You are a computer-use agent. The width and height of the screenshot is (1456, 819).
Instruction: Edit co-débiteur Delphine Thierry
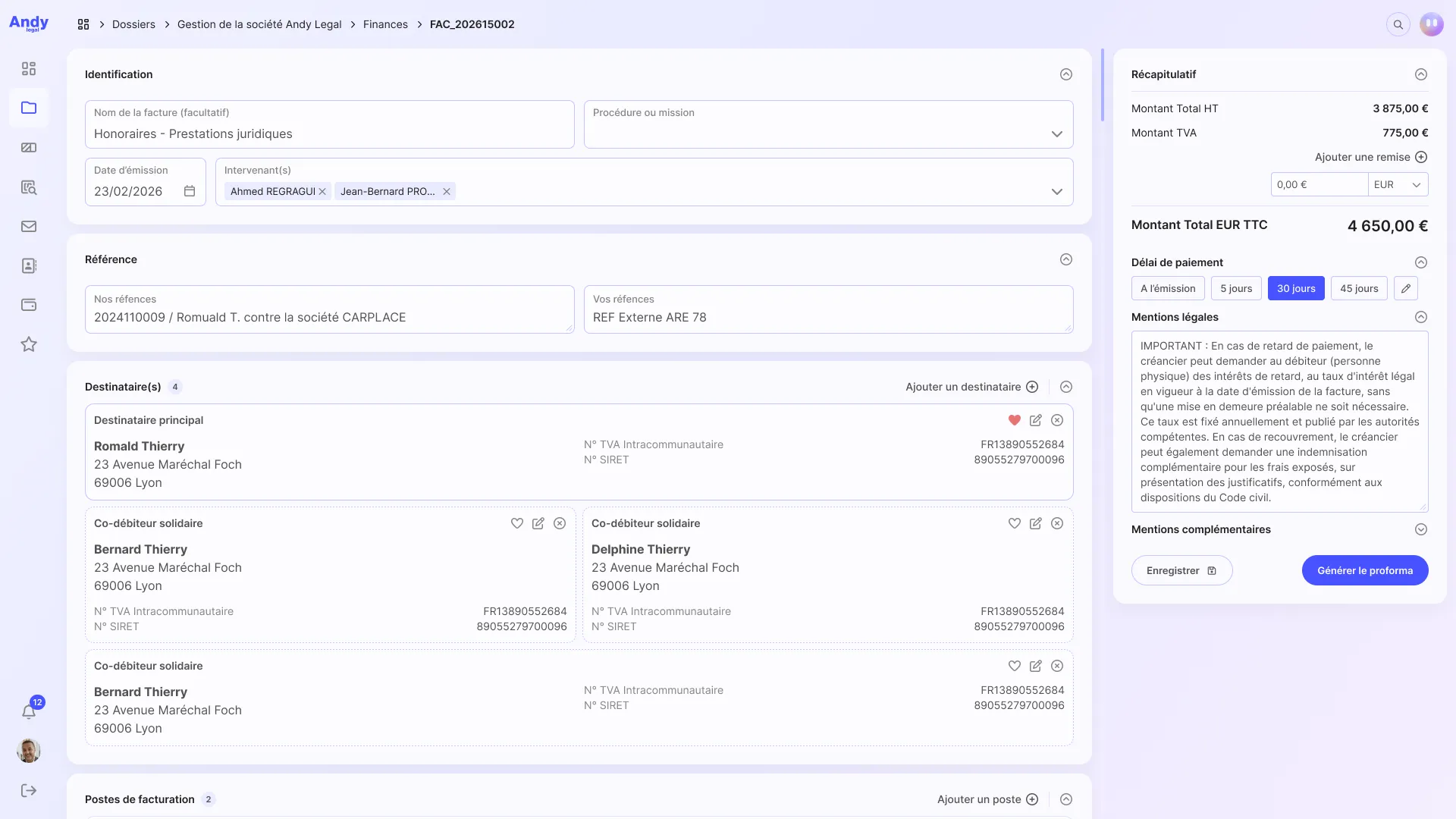click(x=1036, y=523)
